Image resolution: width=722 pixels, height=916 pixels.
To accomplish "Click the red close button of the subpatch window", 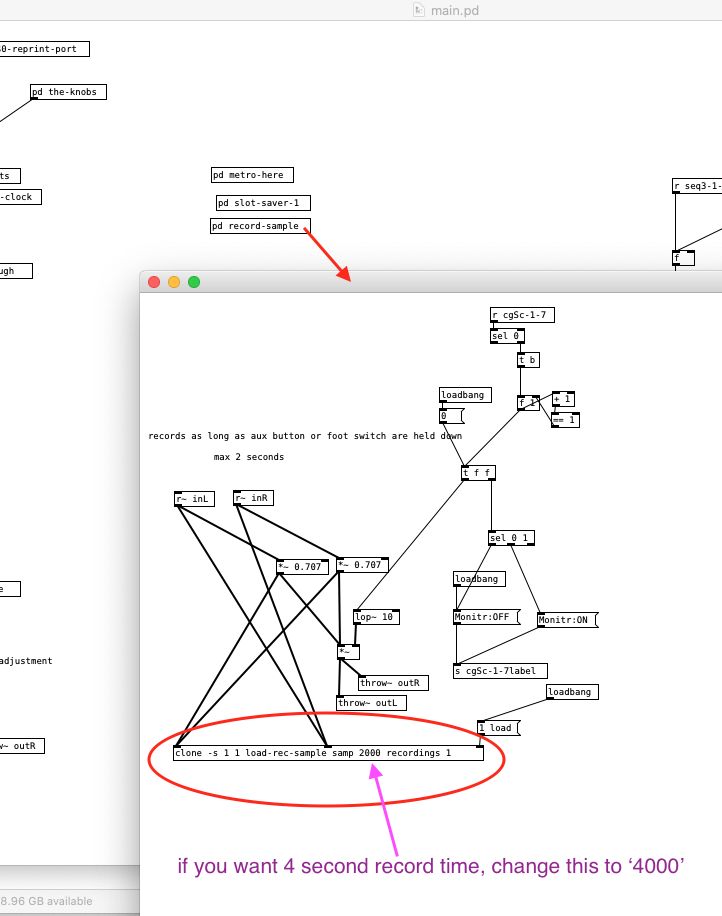I will pyautogui.click(x=154, y=282).
